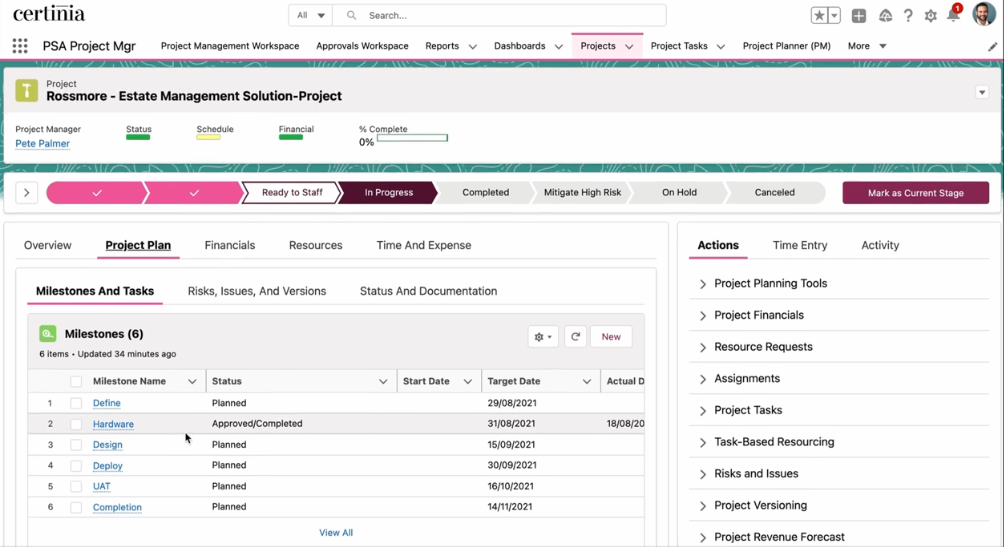Open Pete Palmer project manager link
The height and width of the screenshot is (547, 1004).
click(x=42, y=143)
